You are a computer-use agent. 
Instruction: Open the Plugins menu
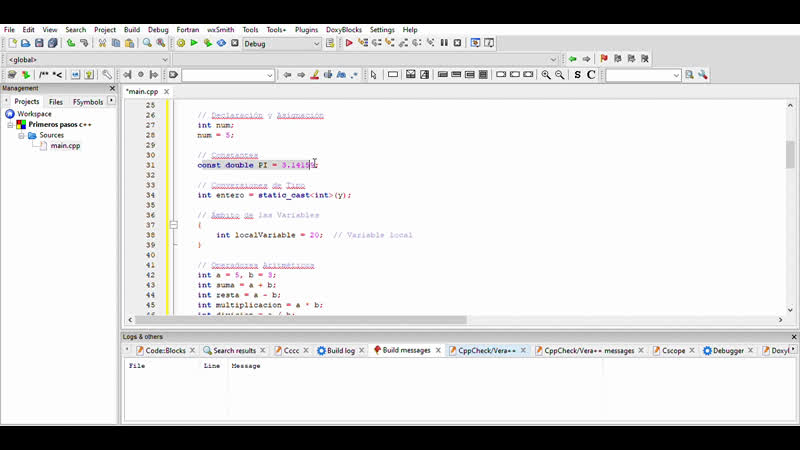(x=306, y=30)
